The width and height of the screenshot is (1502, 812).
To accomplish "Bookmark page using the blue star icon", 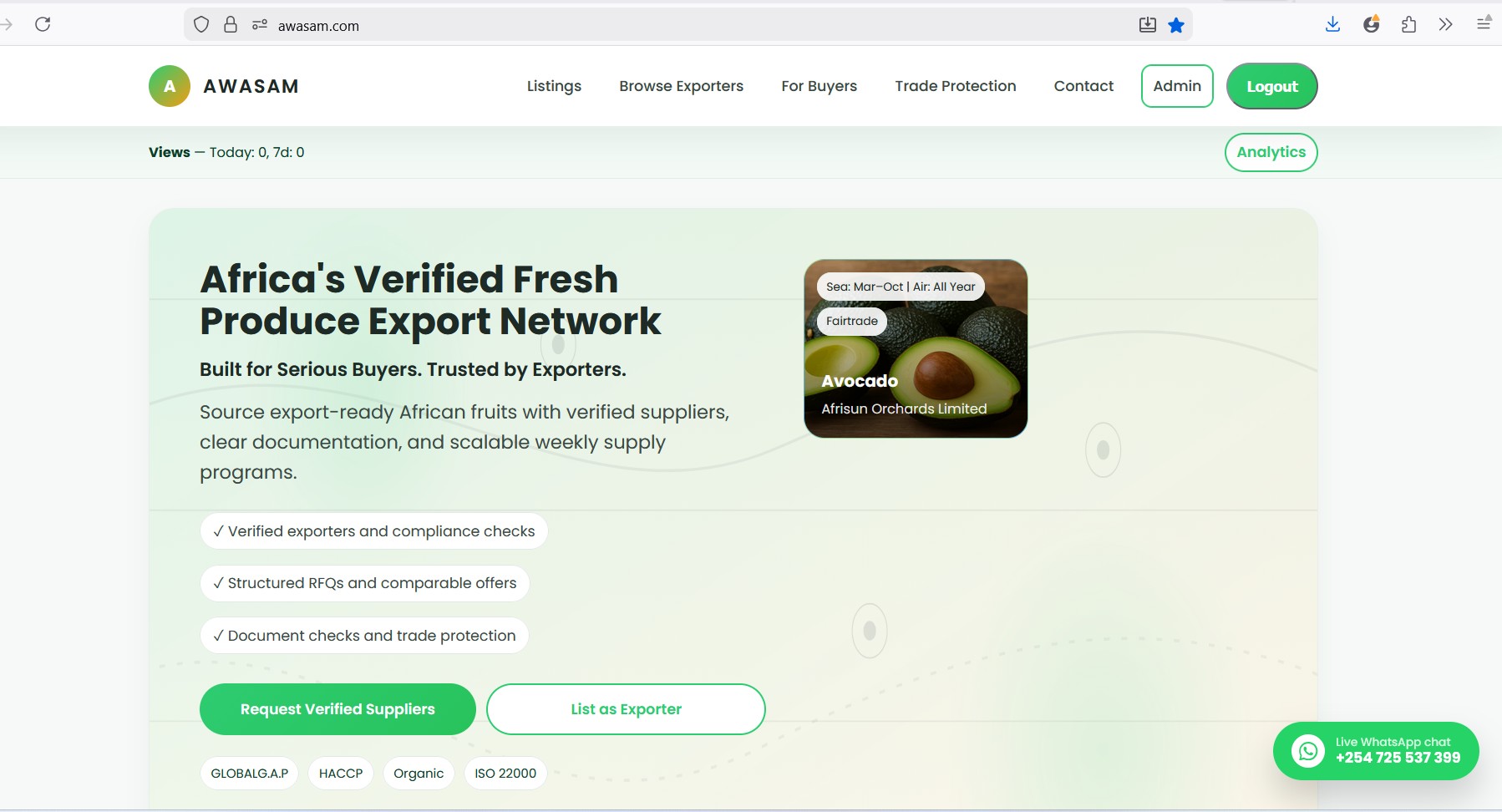I will pyautogui.click(x=1176, y=25).
